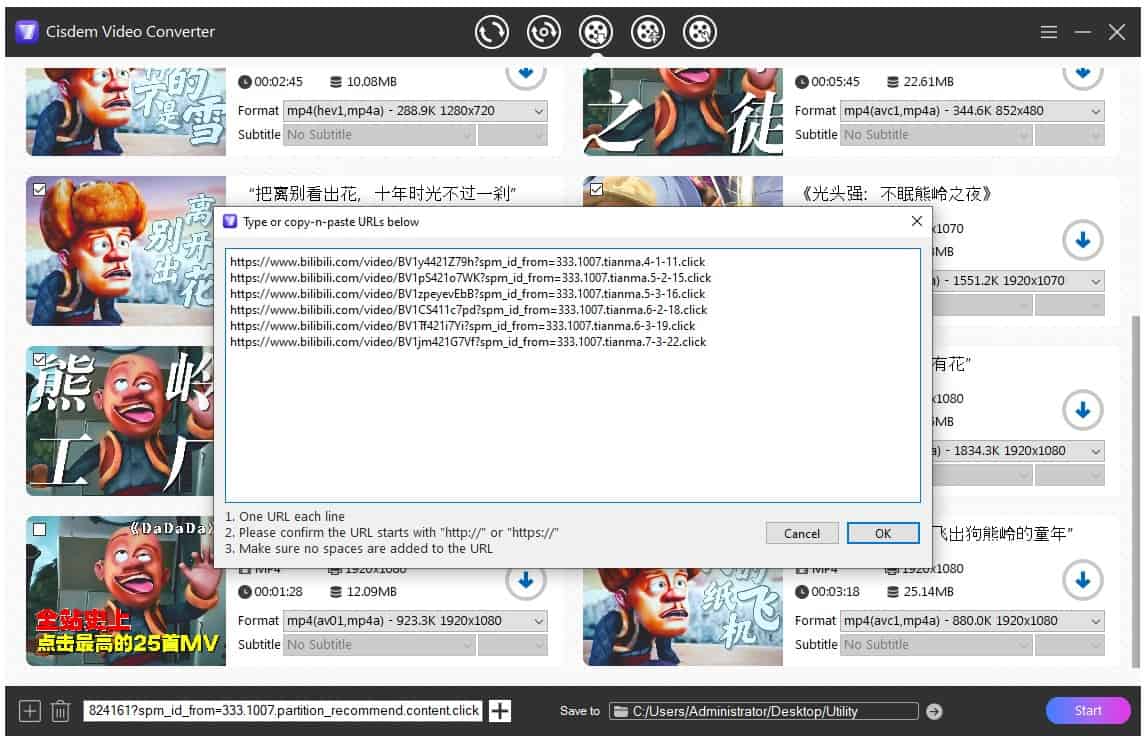
Task: Click URL line containing BV1jm421G7Vf
Action: 468,342
